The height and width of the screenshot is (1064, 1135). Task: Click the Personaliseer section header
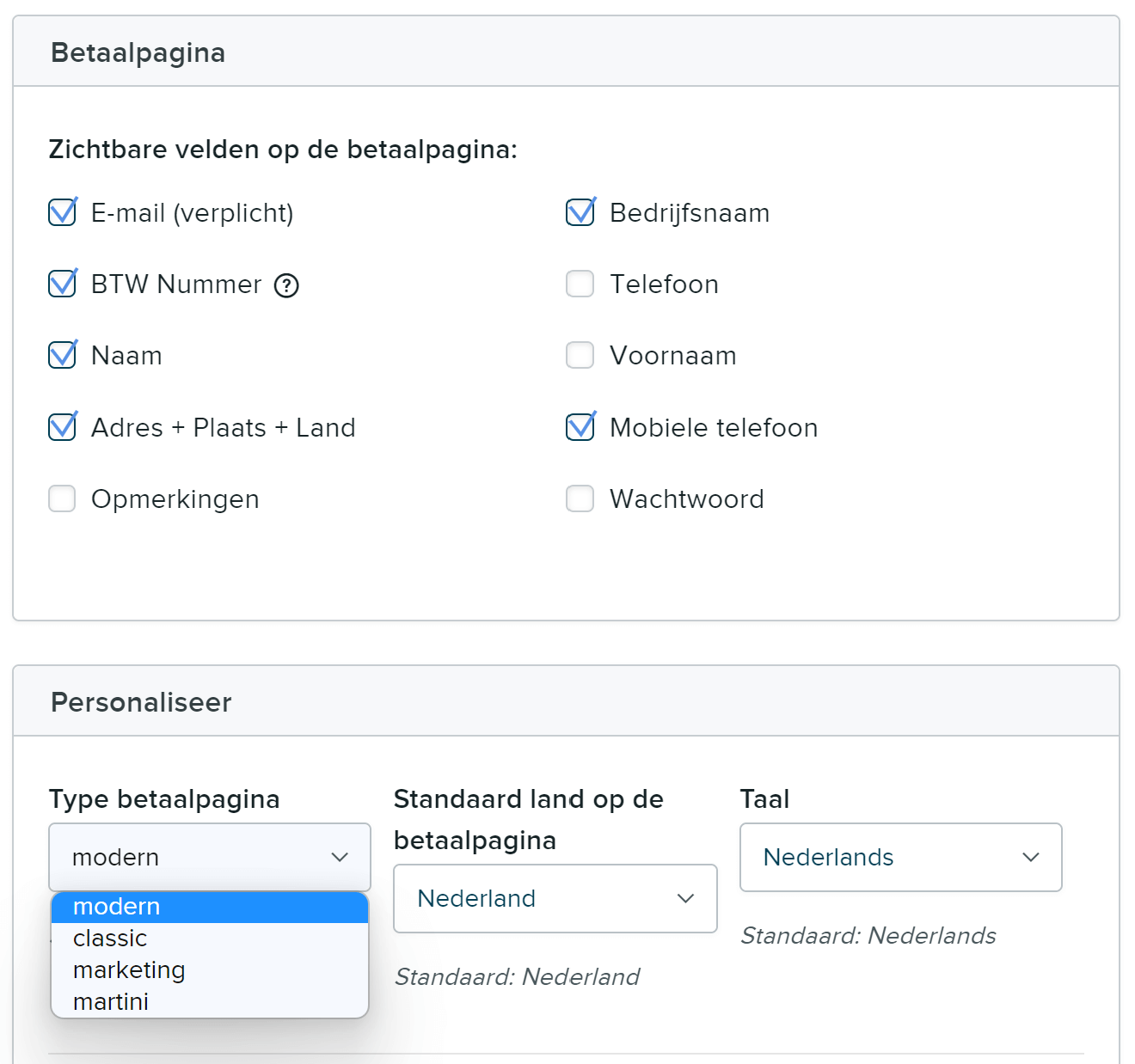tap(141, 702)
